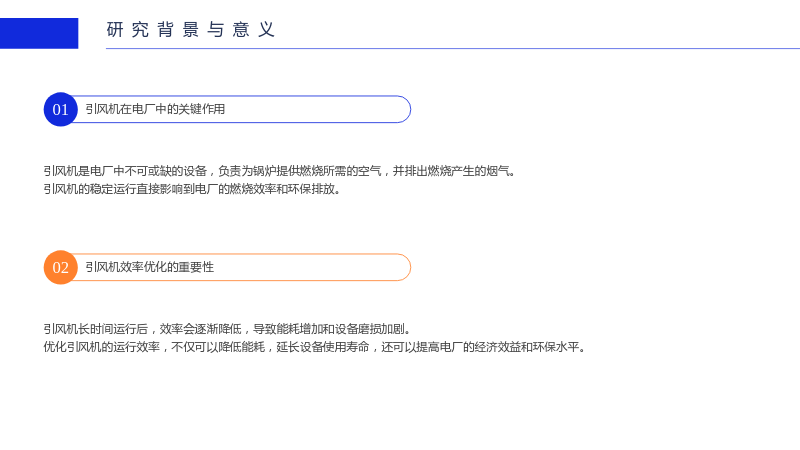Click the phrase 不仅可以降低能耗
Screen dimensions: 800x450
click(x=218, y=347)
